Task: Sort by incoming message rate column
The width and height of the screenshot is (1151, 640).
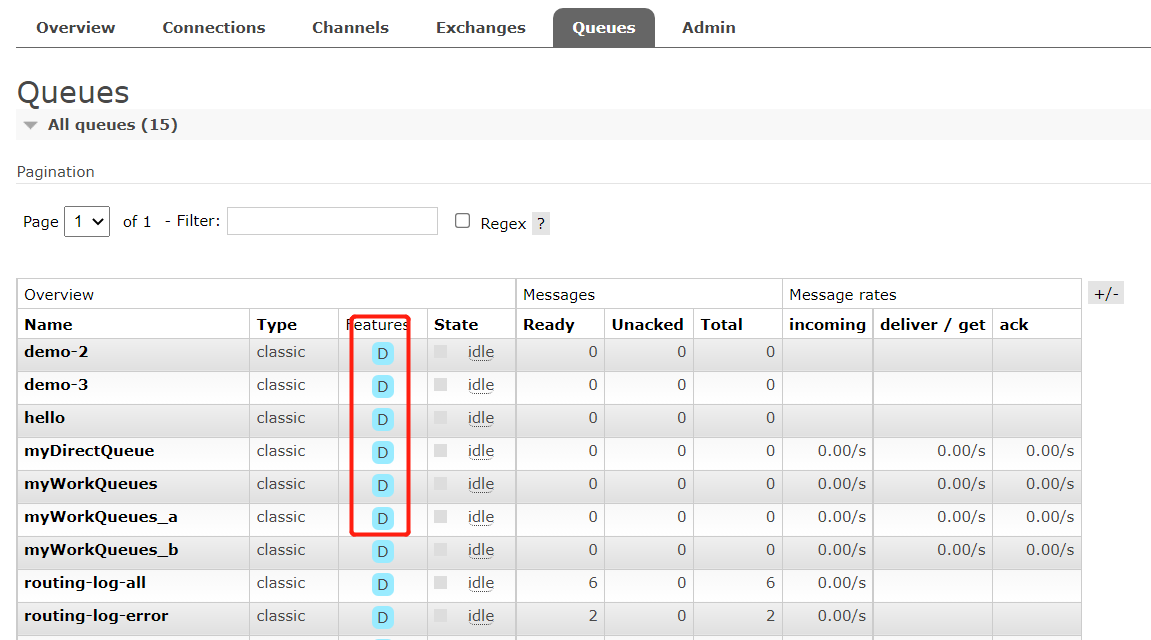Action: click(x=827, y=324)
